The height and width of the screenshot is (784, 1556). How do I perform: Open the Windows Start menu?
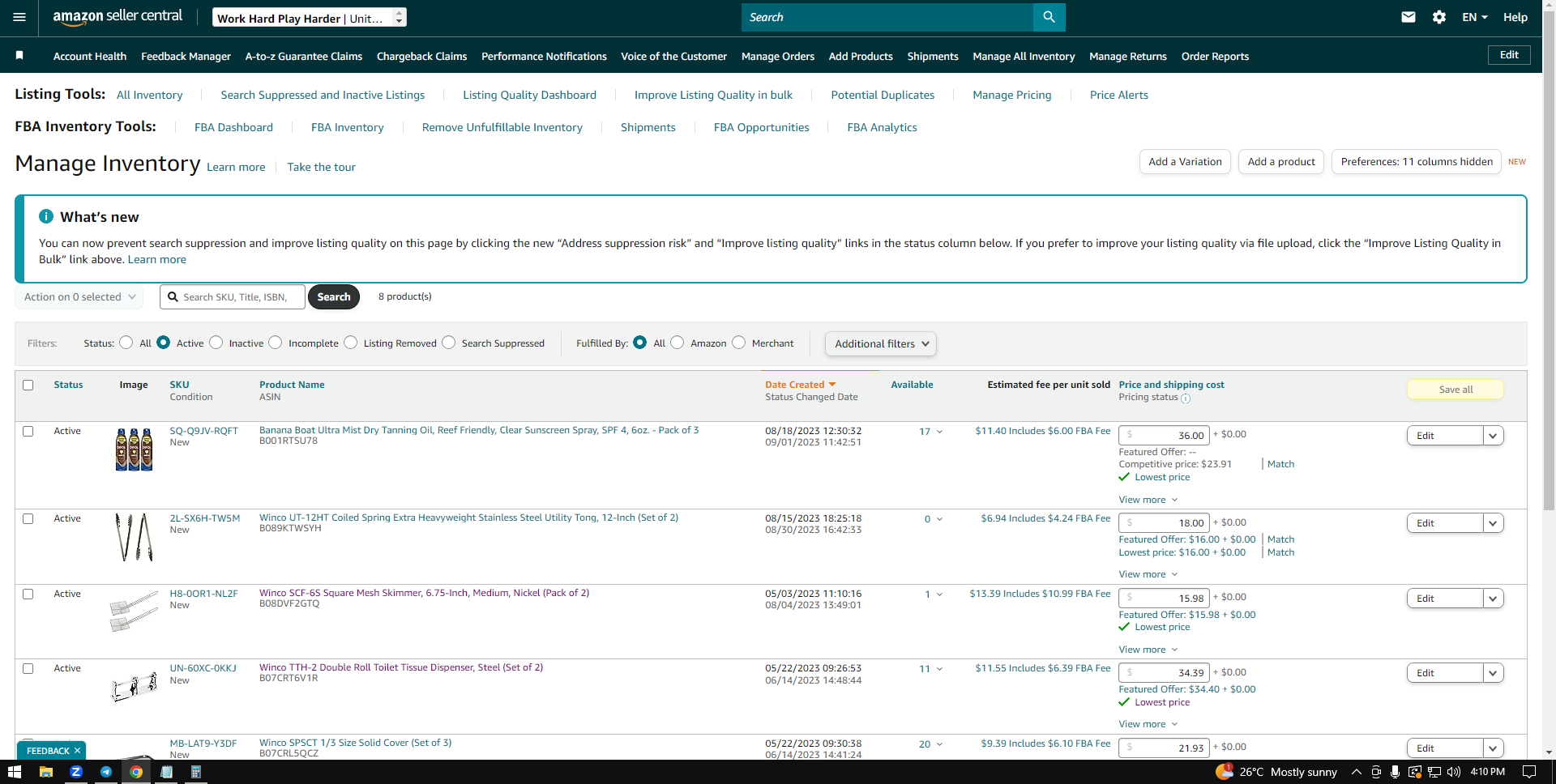[14, 772]
